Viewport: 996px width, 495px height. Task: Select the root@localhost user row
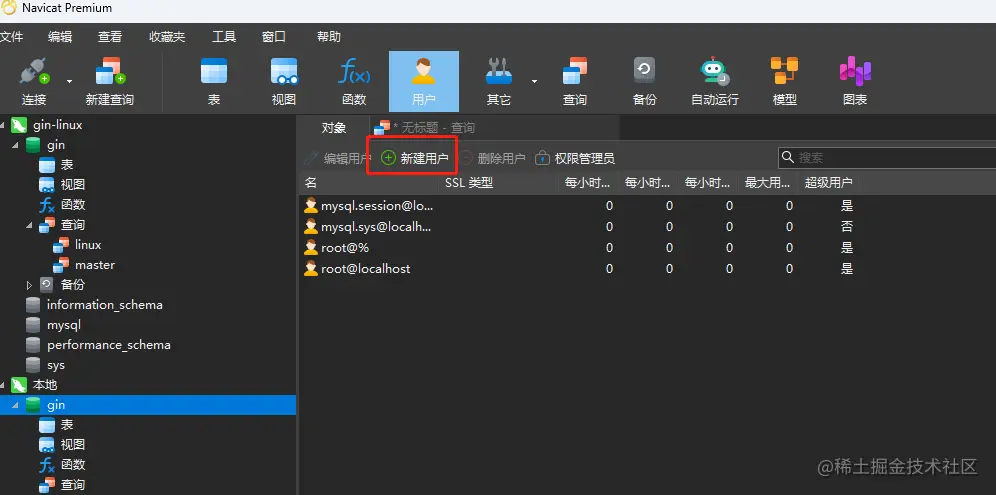click(x=578, y=269)
